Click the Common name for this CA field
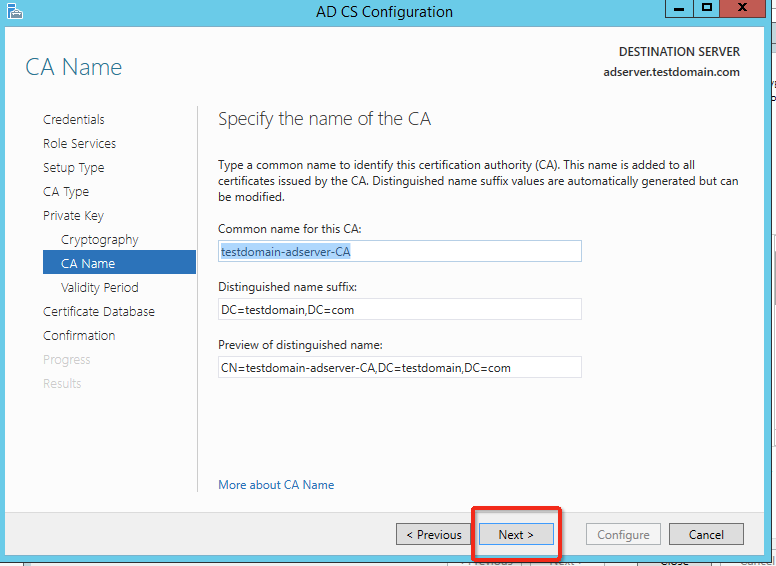The height and width of the screenshot is (566, 776). pos(399,251)
